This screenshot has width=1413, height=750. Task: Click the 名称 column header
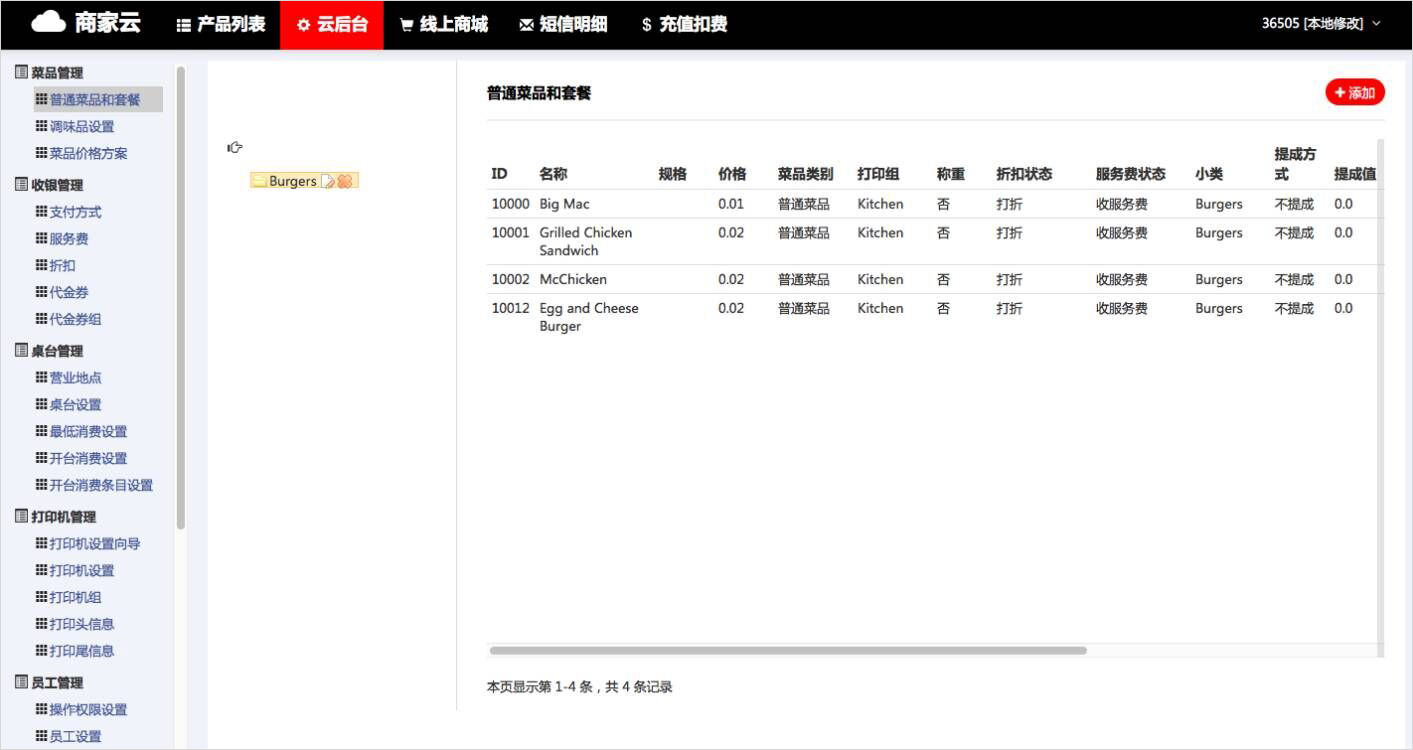[x=553, y=174]
